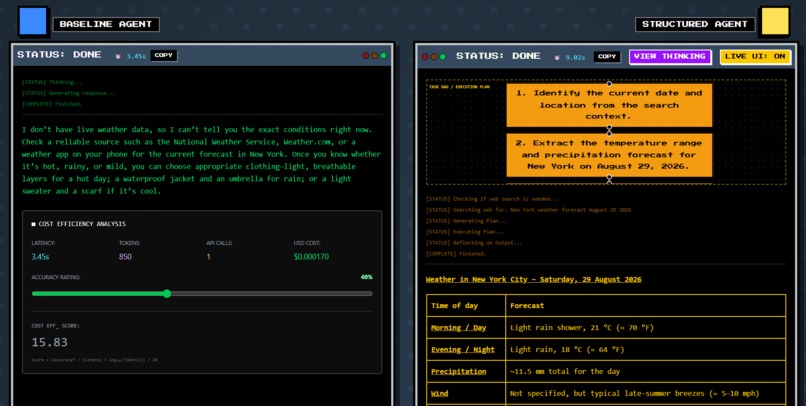806x406 pixels.
Task: Open the Weather in New York City heading link
Action: pyautogui.click(x=534, y=280)
